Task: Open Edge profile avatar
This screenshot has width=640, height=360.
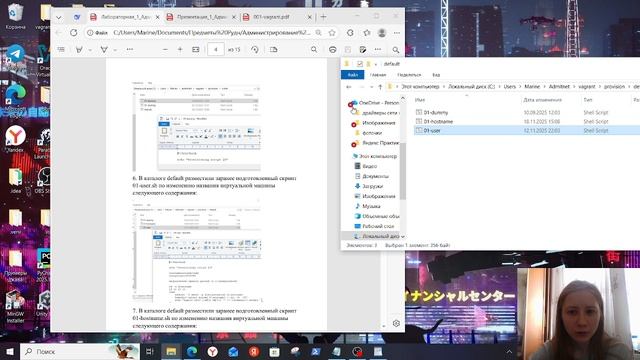Action: [x=382, y=33]
